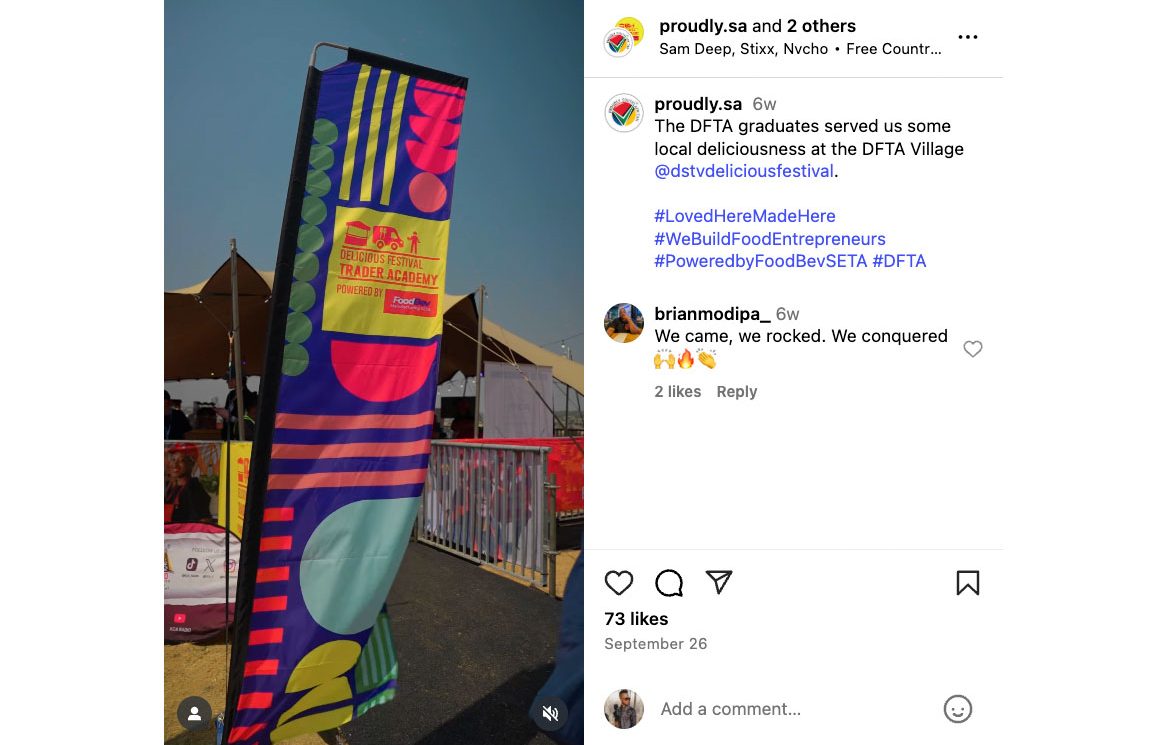This screenshot has width=1166, height=745.
Task: Show tagged people on the video
Action: pyautogui.click(x=195, y=713)
